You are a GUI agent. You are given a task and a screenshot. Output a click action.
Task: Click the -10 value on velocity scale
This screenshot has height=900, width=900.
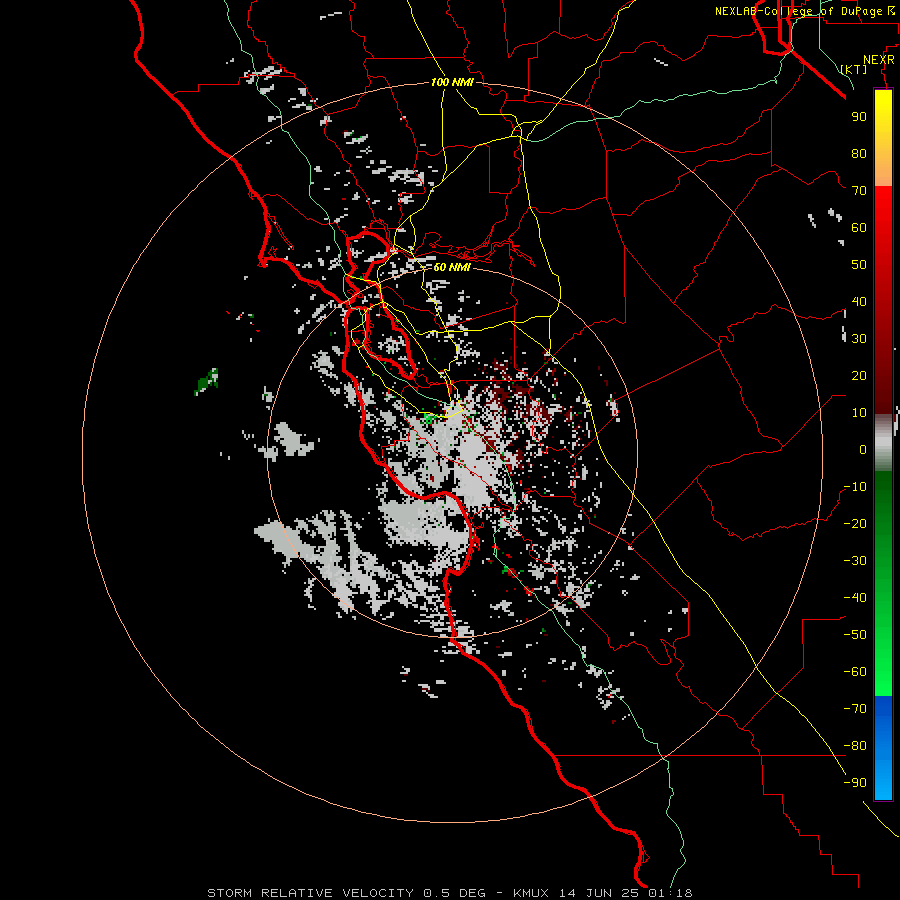pos(855,487)
